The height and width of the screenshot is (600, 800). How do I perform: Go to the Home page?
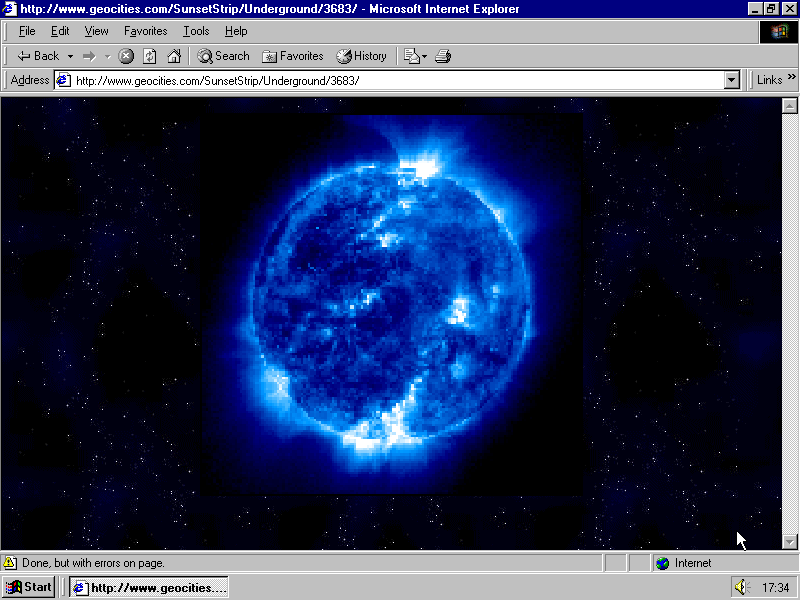pos(174,56)
